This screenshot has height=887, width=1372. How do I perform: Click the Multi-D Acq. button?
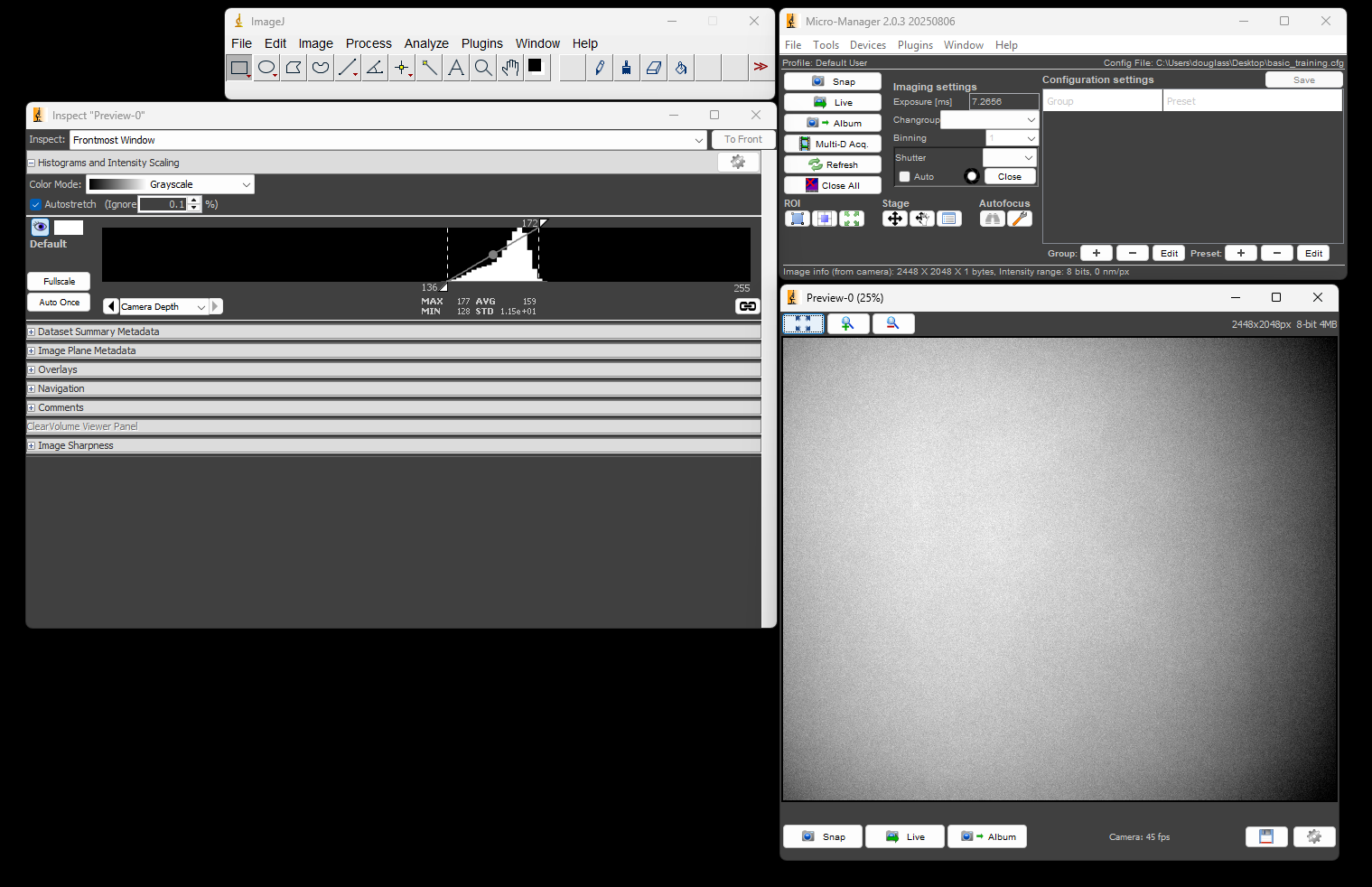tap(832, 144)
